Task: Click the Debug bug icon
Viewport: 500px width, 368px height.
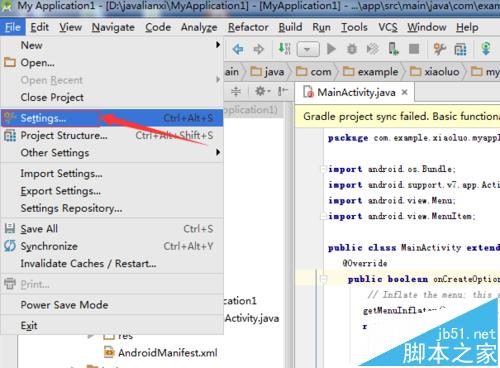Action: point(352,49)
